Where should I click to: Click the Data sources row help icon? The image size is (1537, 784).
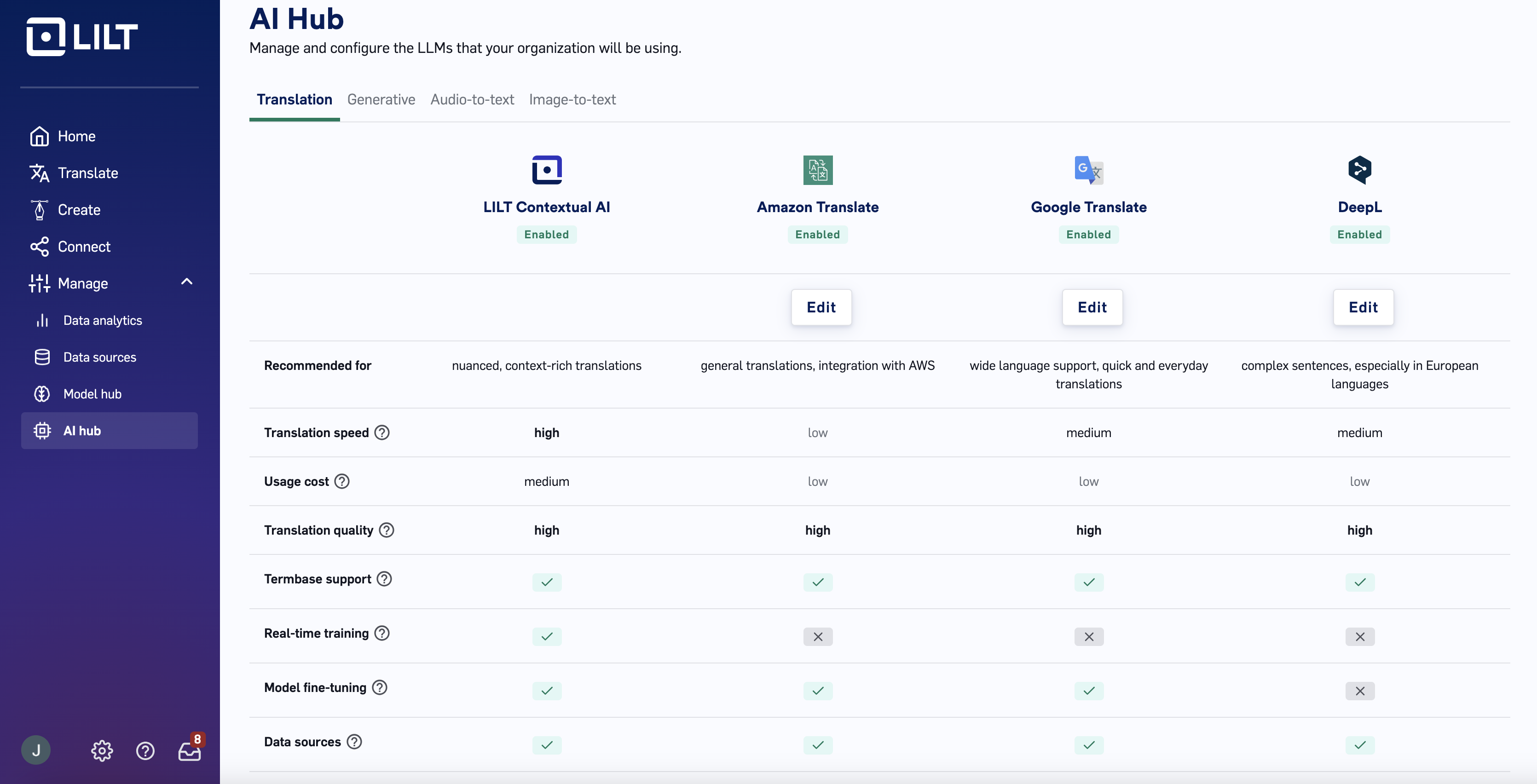point(354,742)
